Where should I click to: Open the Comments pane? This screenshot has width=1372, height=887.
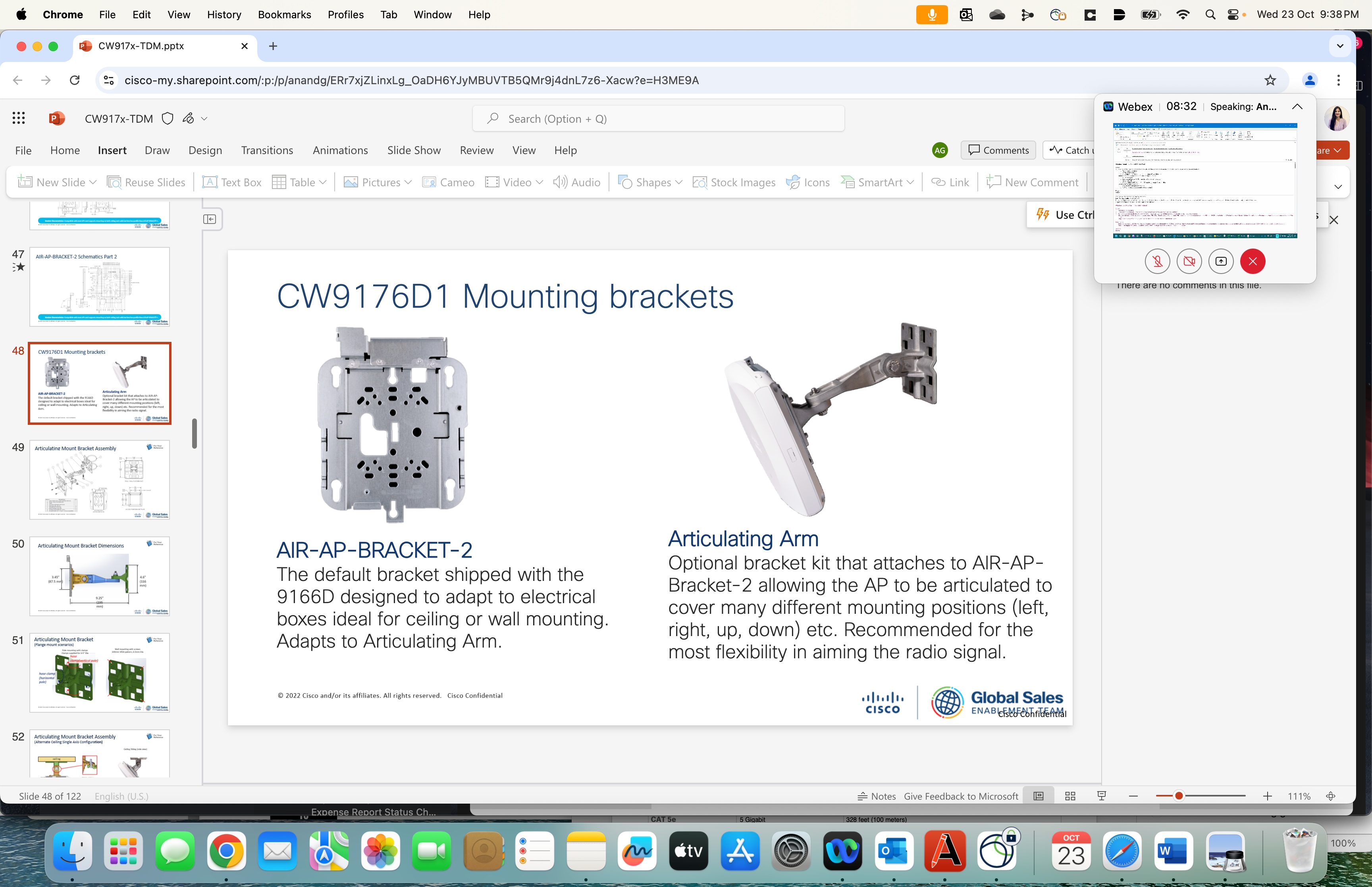coord(998,150)
